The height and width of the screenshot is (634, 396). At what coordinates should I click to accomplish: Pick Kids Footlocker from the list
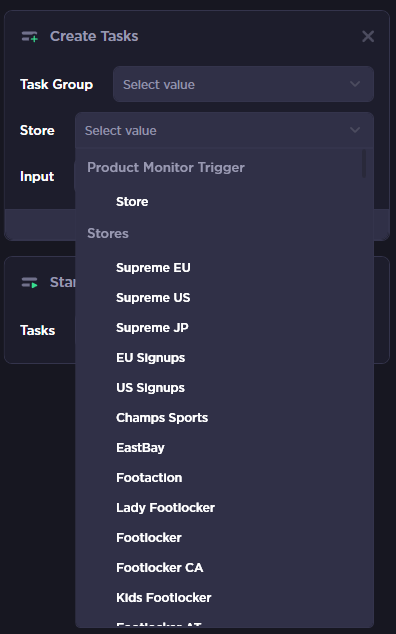224,597
